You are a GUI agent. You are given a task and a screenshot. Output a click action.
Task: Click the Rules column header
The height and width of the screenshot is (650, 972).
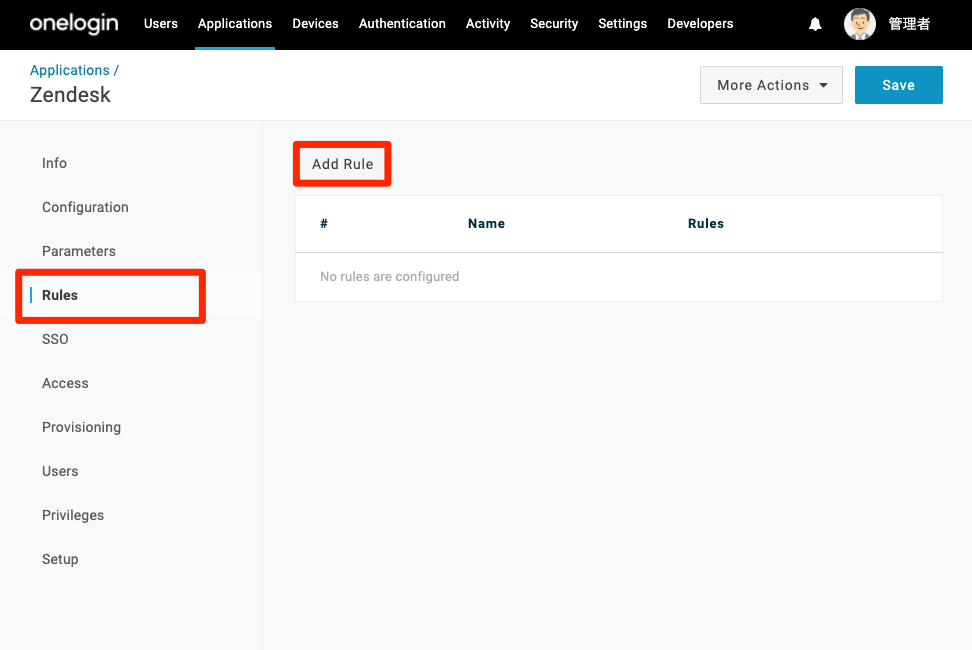coord(705,224)
